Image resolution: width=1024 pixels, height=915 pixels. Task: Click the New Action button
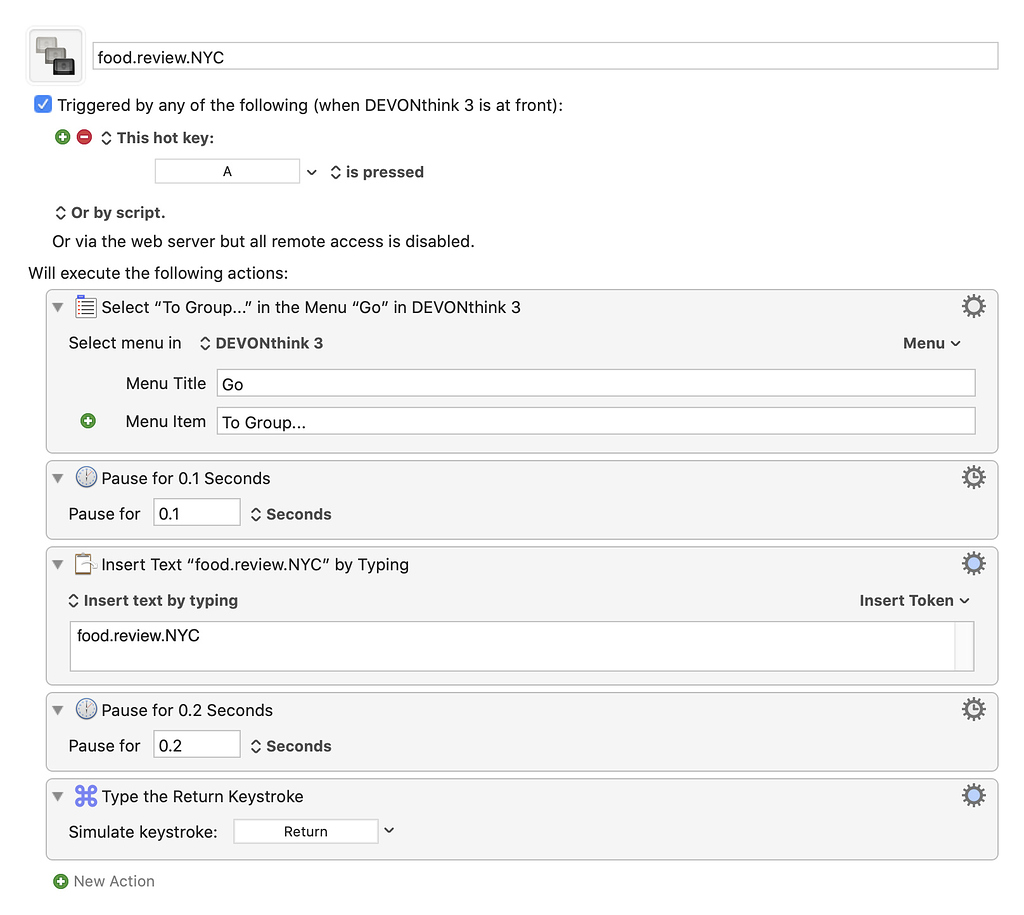pos(104,881)
